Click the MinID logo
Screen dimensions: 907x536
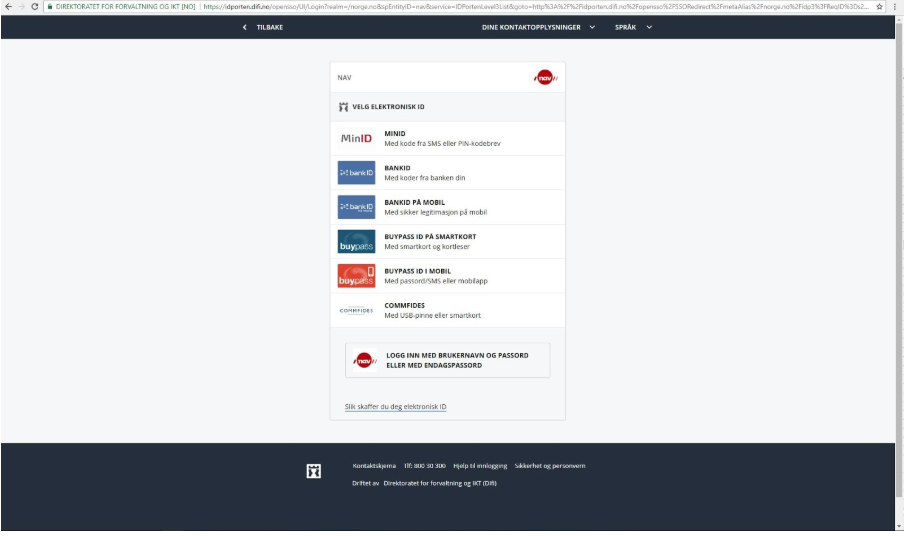[x=356, y=138]
